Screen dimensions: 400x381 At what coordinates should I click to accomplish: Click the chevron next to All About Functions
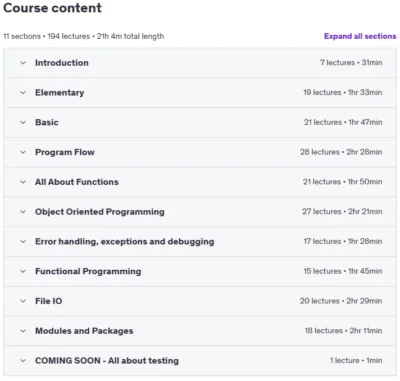23,182
